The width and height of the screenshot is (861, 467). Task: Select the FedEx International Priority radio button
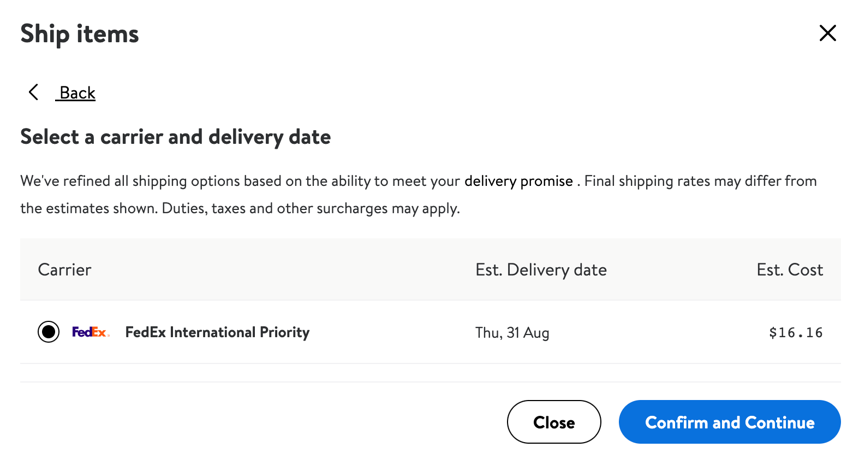pyautogui.click(x=48, y=332)
